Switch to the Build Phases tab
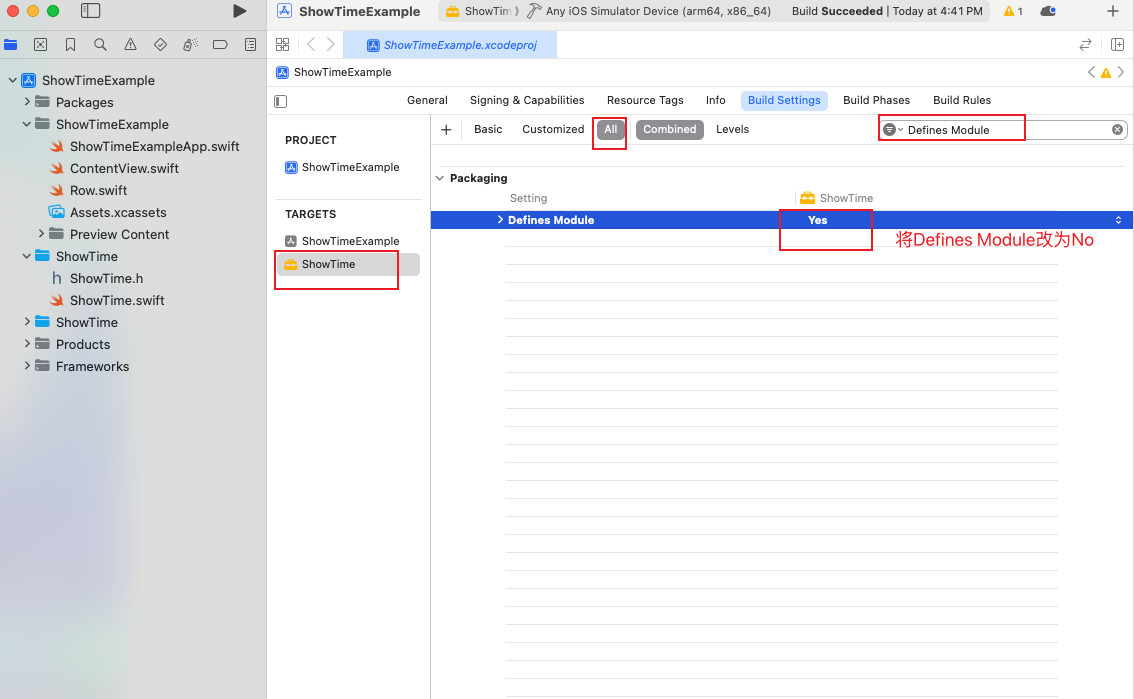1134x699 pixels. tap(877, 100)
